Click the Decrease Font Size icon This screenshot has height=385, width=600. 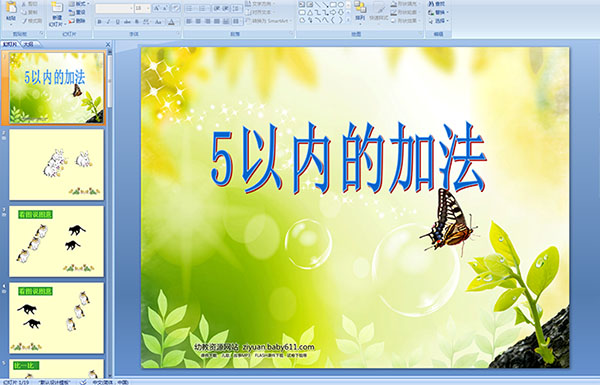(165, 8)
